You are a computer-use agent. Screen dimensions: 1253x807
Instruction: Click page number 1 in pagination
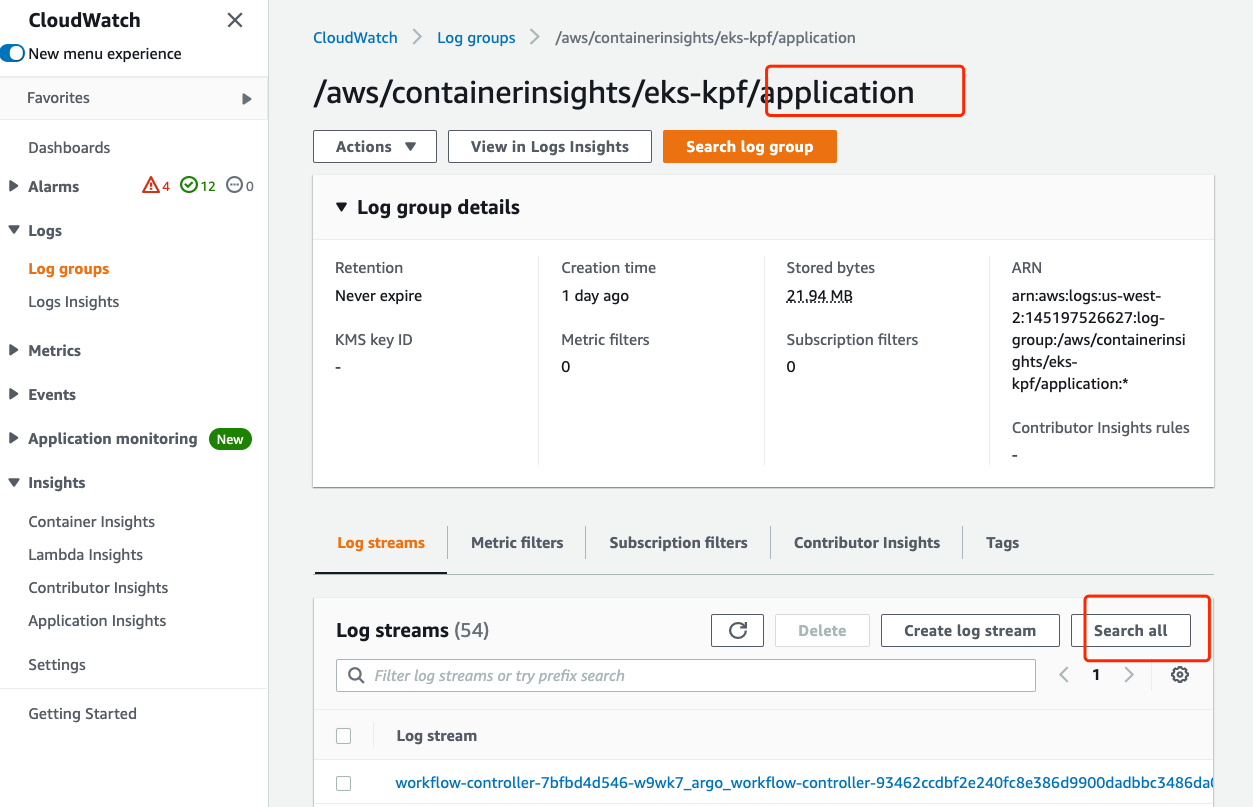tap(1096, 675)
